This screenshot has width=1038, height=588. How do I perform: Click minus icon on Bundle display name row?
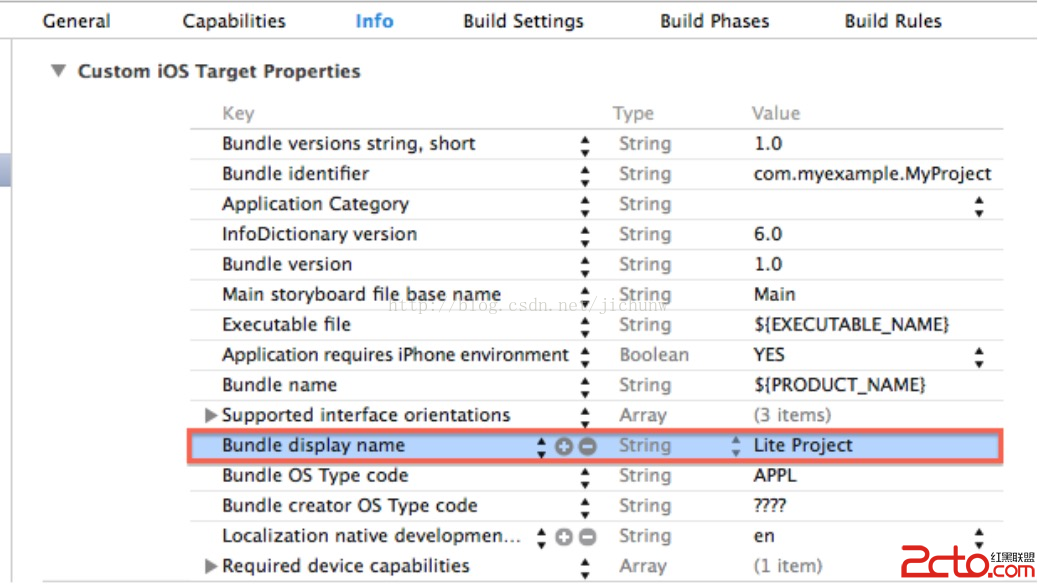[587, 446]
